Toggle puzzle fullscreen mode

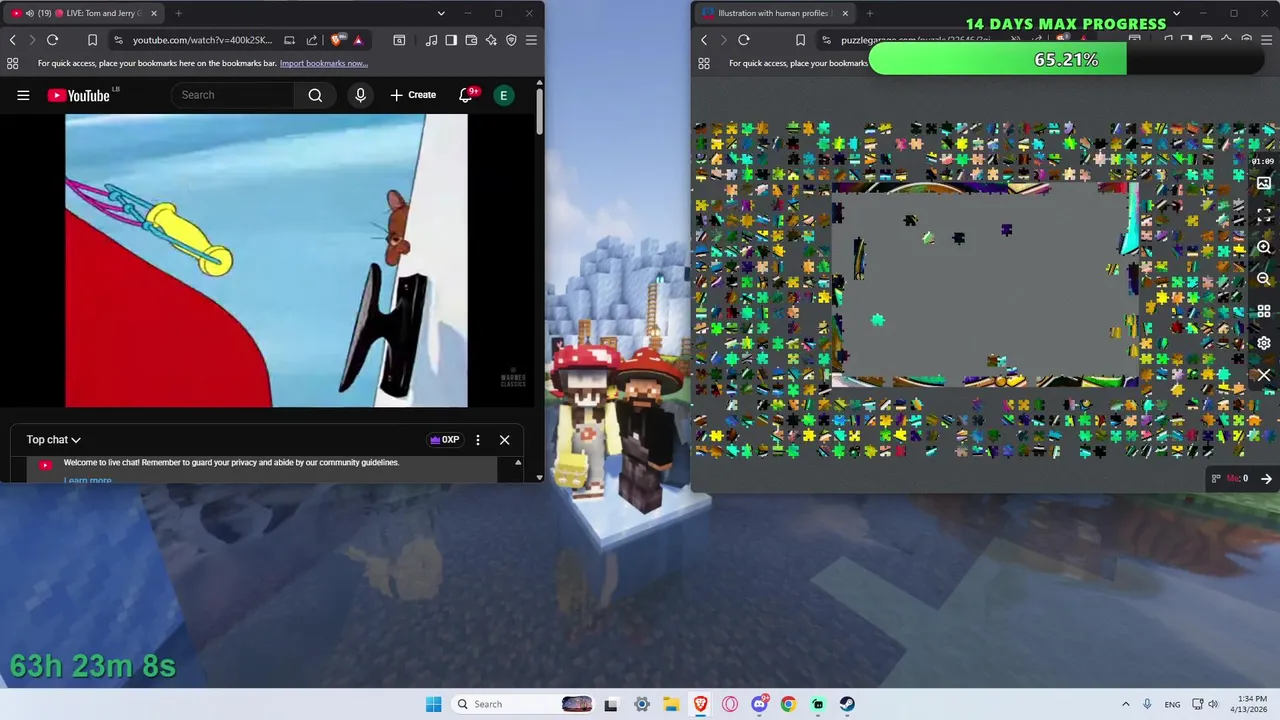[x=1264, y=215]
